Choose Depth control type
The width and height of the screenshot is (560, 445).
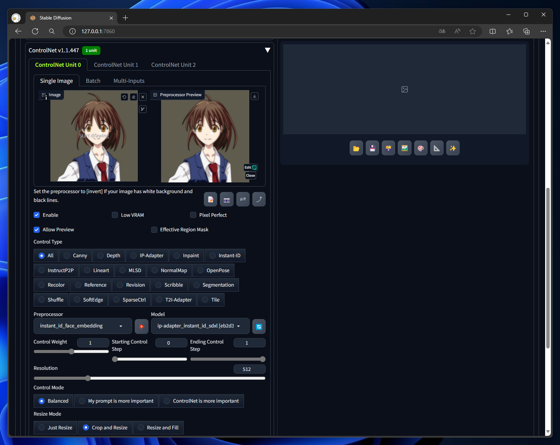tap(109, 256)
